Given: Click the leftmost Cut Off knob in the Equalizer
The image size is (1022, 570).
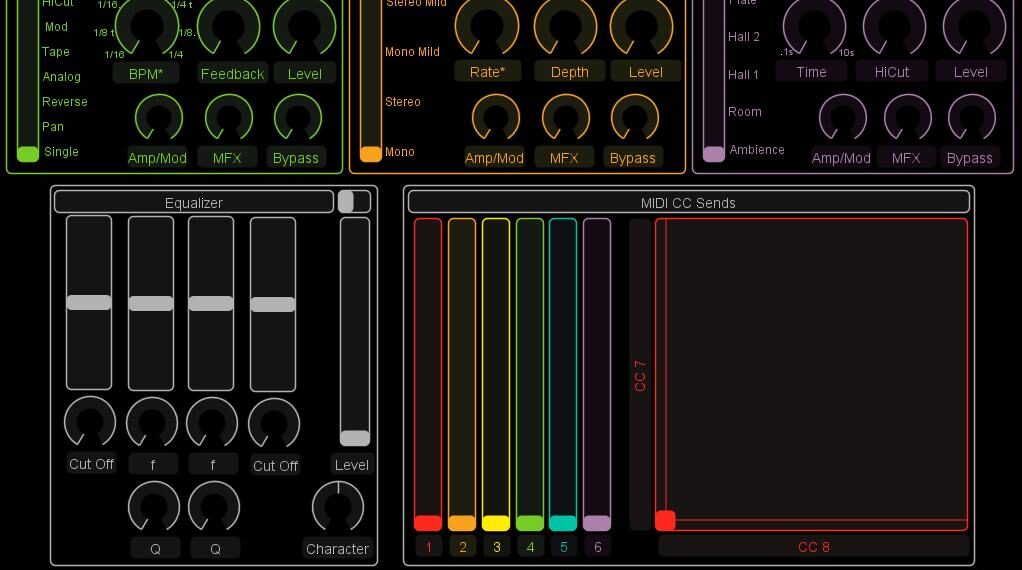Looking at the screenshot, I should point(90,421).
